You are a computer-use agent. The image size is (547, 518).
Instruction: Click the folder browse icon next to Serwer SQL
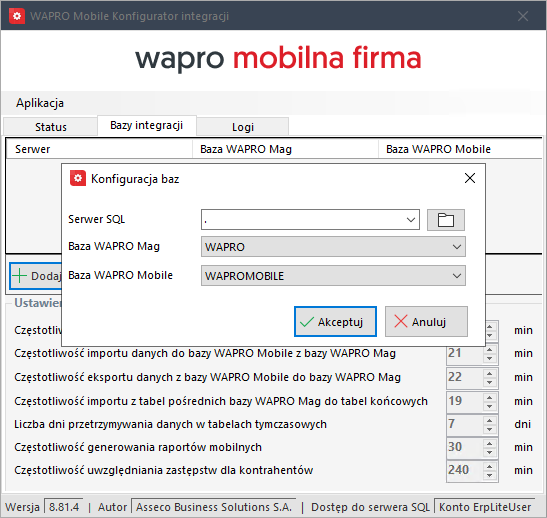445,220
